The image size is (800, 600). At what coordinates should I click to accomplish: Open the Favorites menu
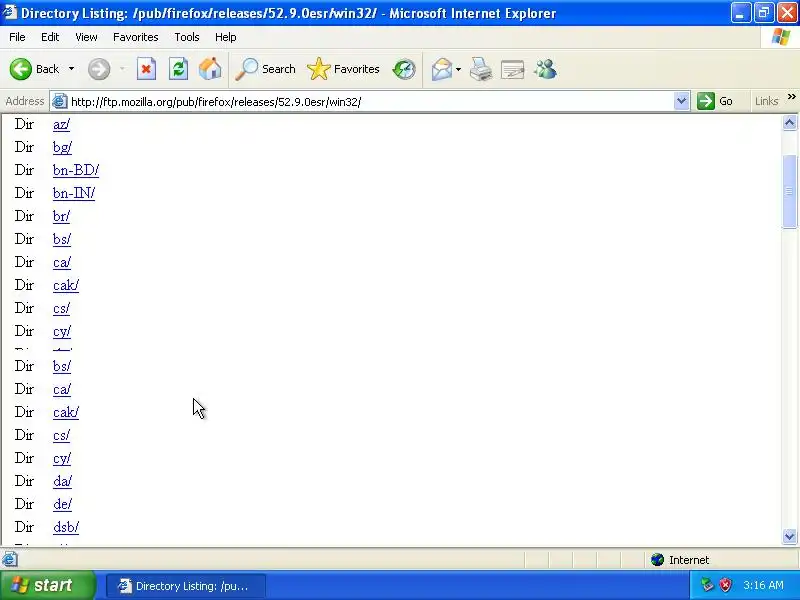136,37
